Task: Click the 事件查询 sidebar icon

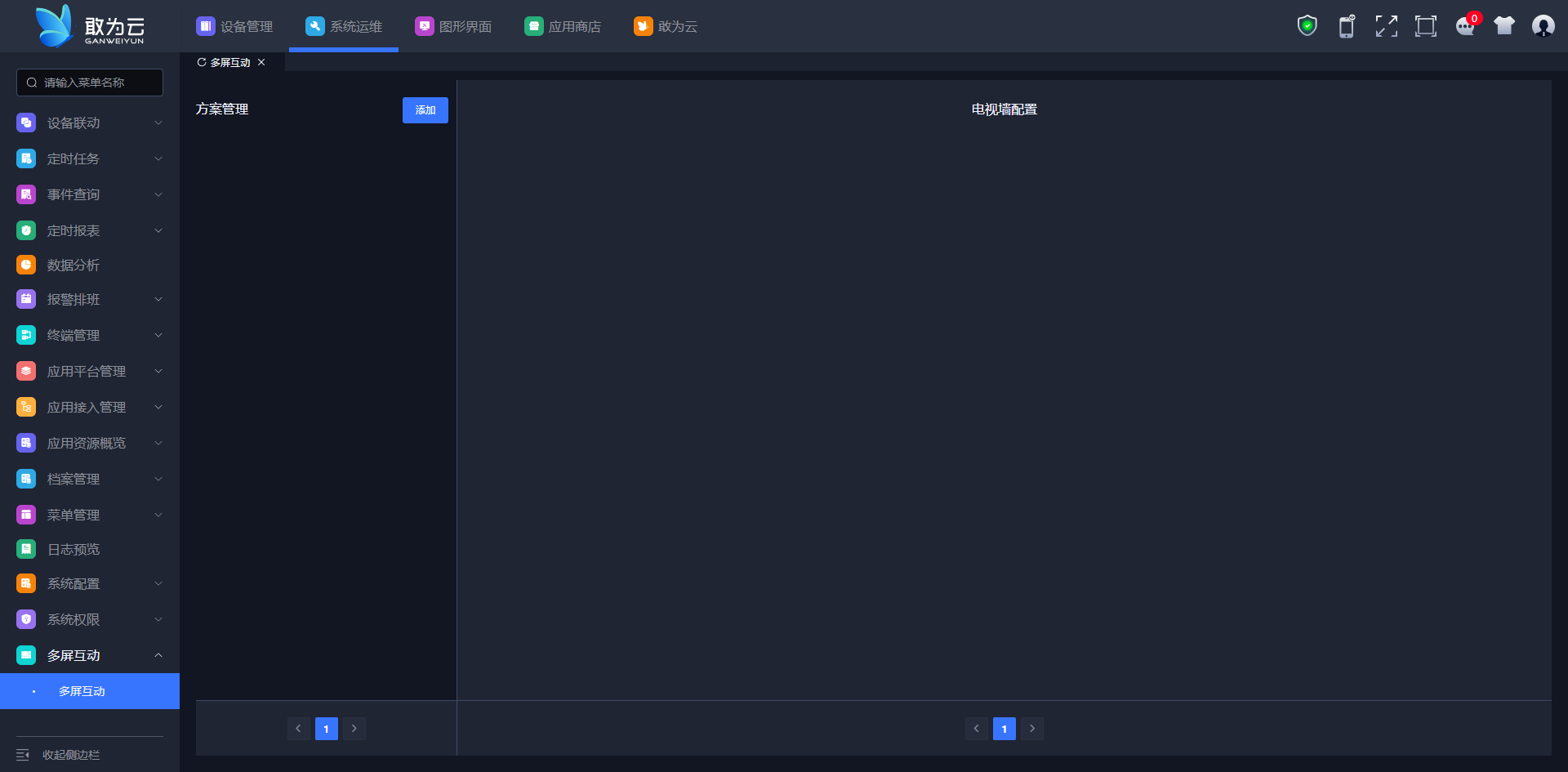Action: pos(26,194)
